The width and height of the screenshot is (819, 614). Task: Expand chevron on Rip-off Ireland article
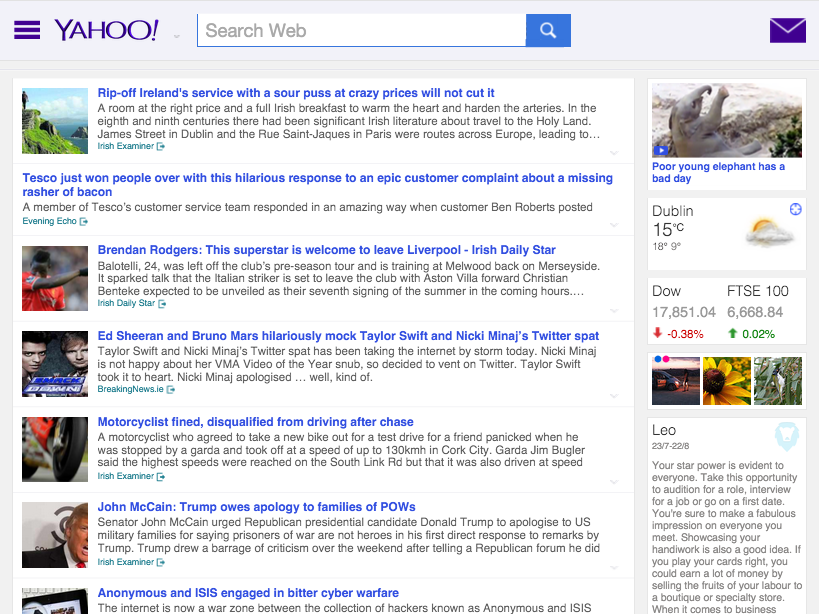point(615,153)
